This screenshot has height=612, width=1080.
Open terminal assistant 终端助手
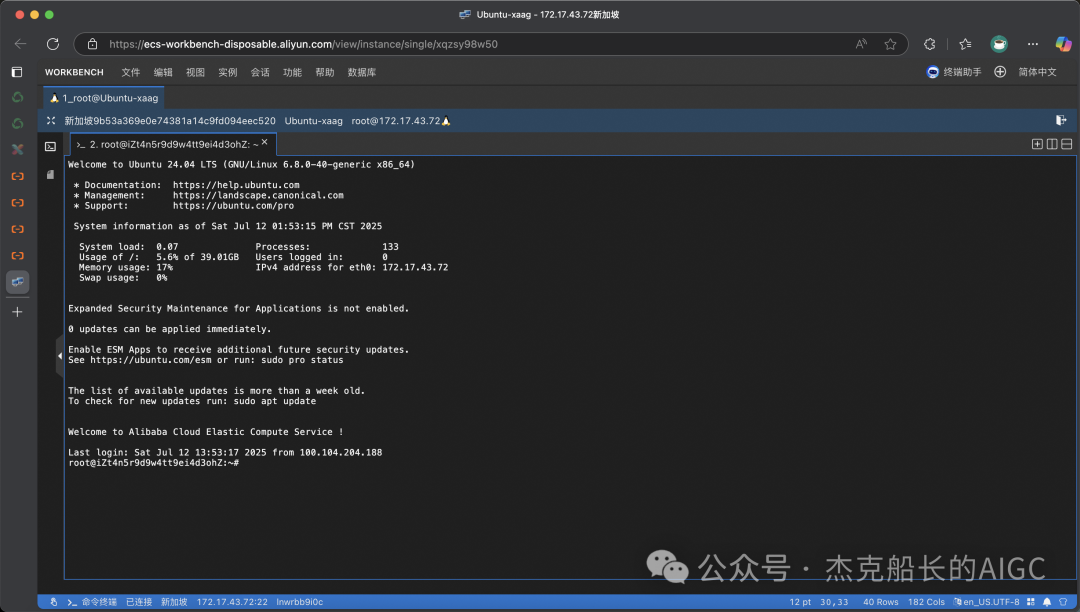coord(954,72)
